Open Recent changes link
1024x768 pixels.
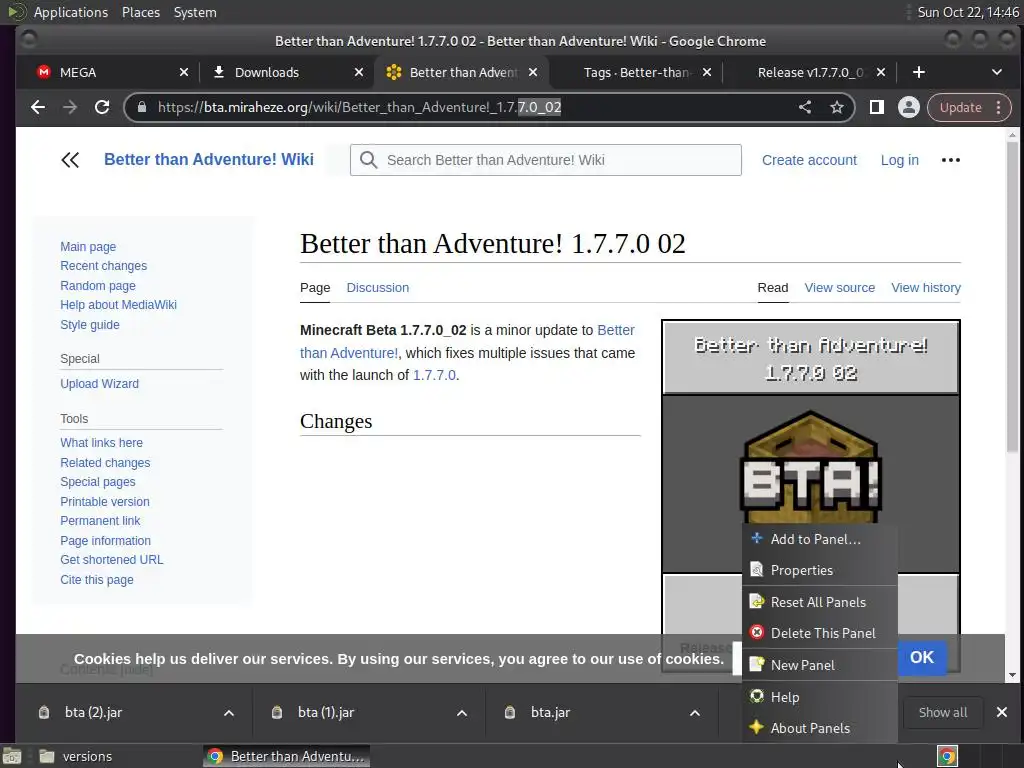103,266
